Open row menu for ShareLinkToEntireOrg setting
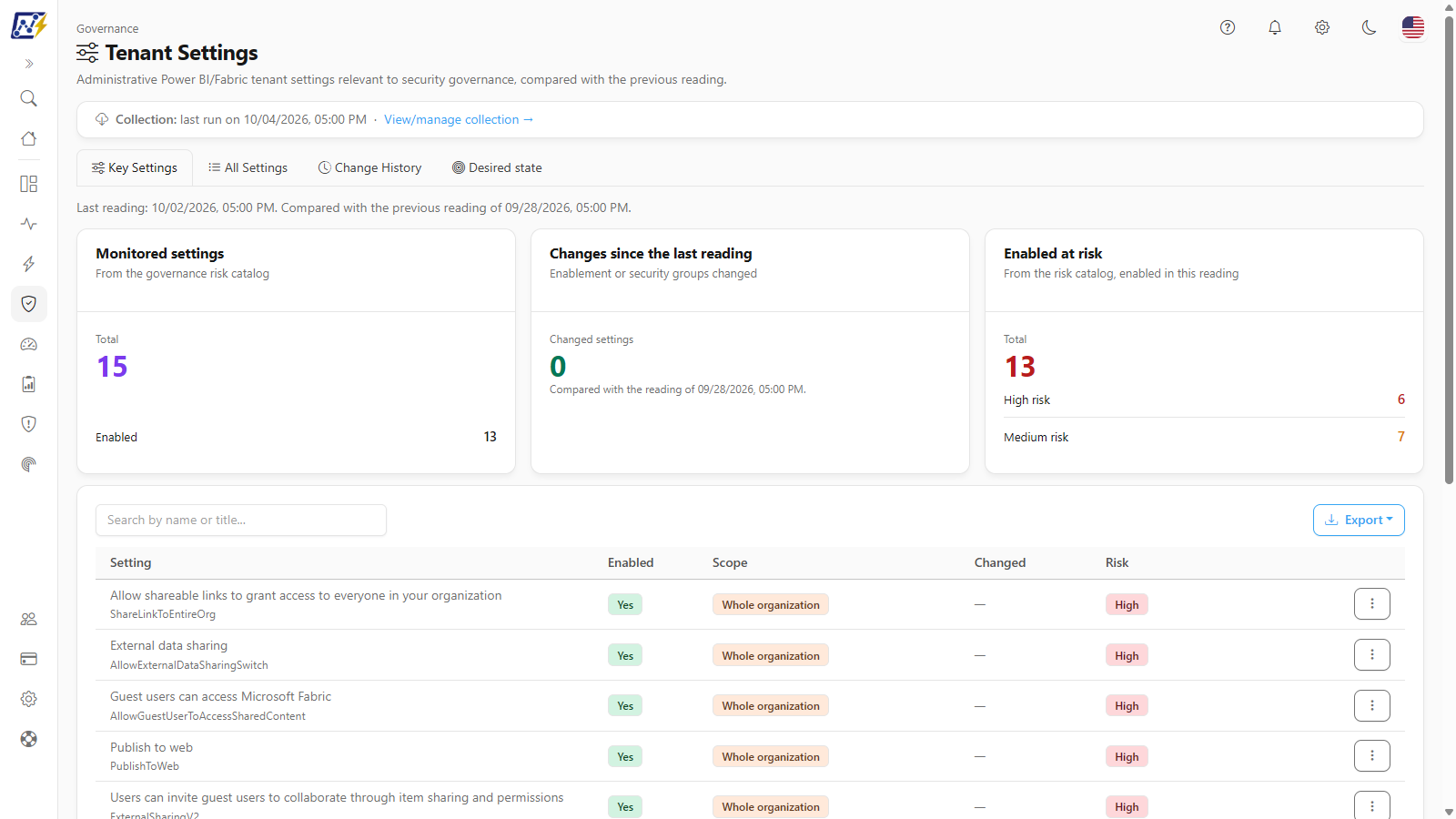Screen dimensions: 1456x819 pyautogui.click(x=1372, y=604)
